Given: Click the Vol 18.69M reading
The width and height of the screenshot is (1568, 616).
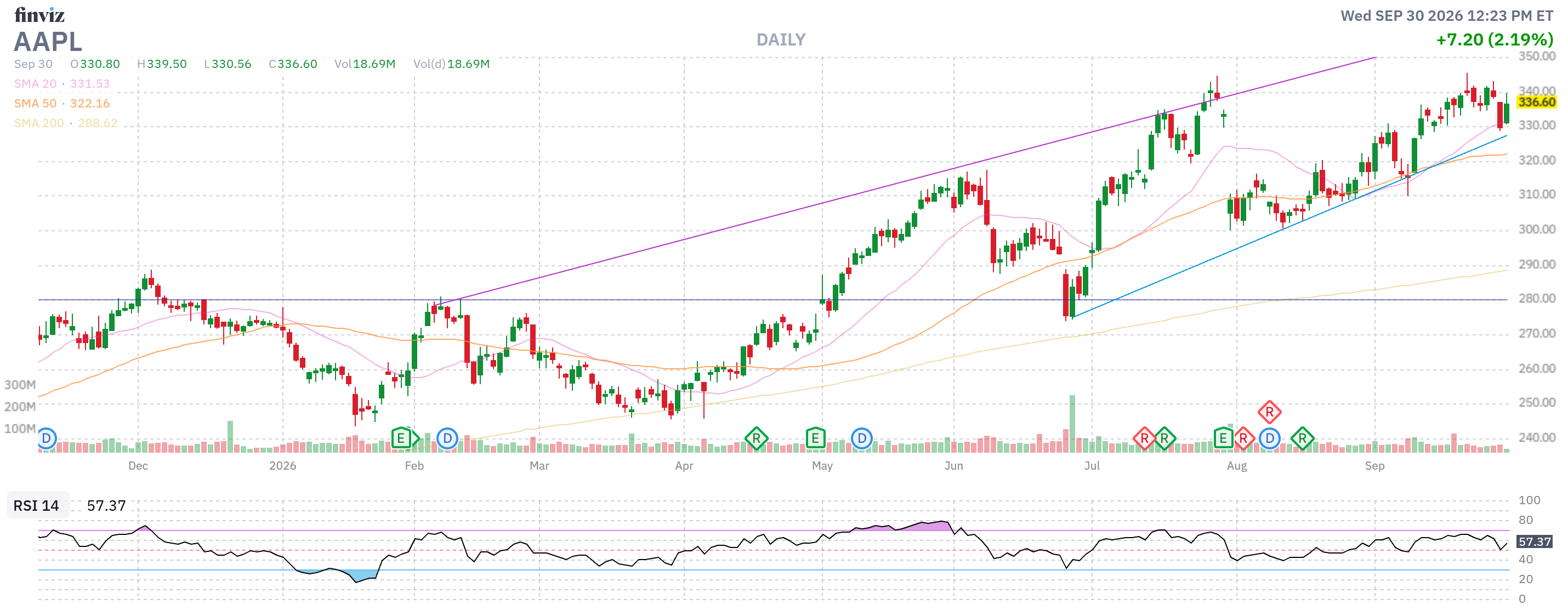Looking at the screenshot, I should pyautogui.click(x=365, y=64).
